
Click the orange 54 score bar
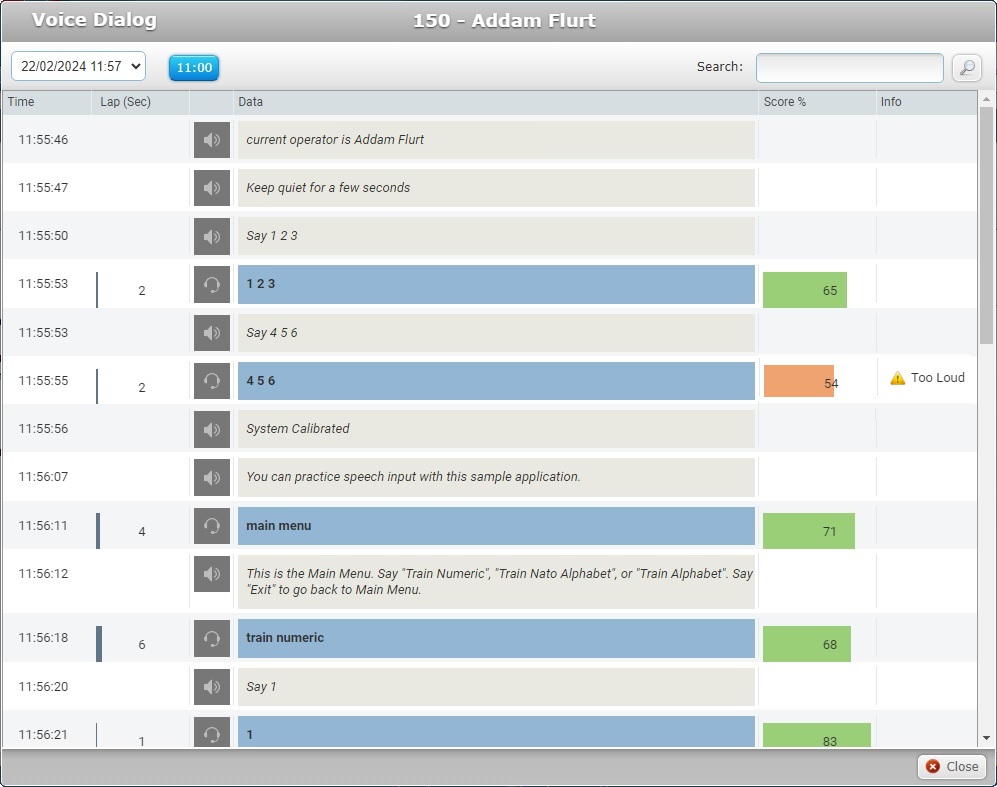pyautogui.click(x=798, y=382)
